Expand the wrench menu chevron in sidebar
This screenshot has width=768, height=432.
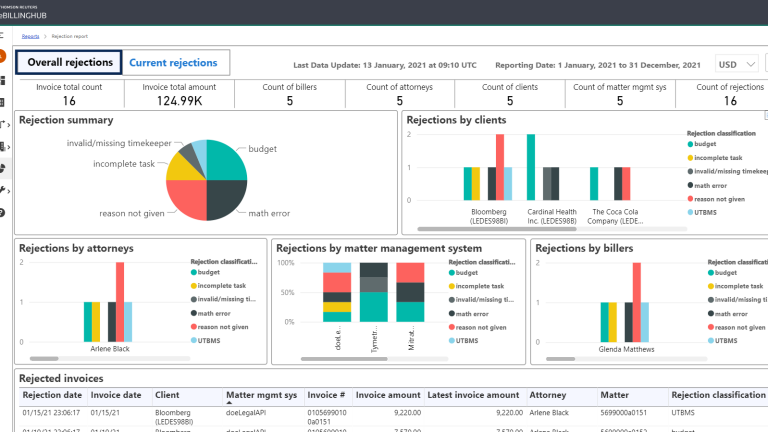tap(8, 191)
